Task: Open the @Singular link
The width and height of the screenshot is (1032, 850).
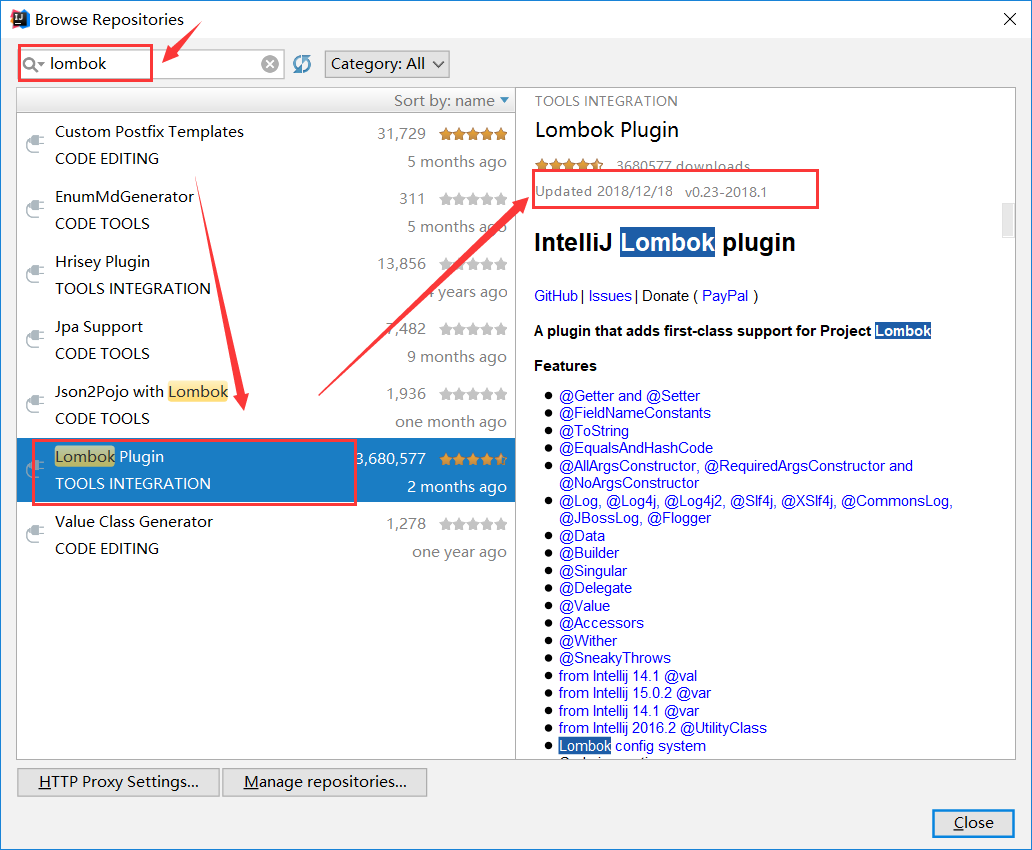Action: pyautogui.click(x=592, y=571)
